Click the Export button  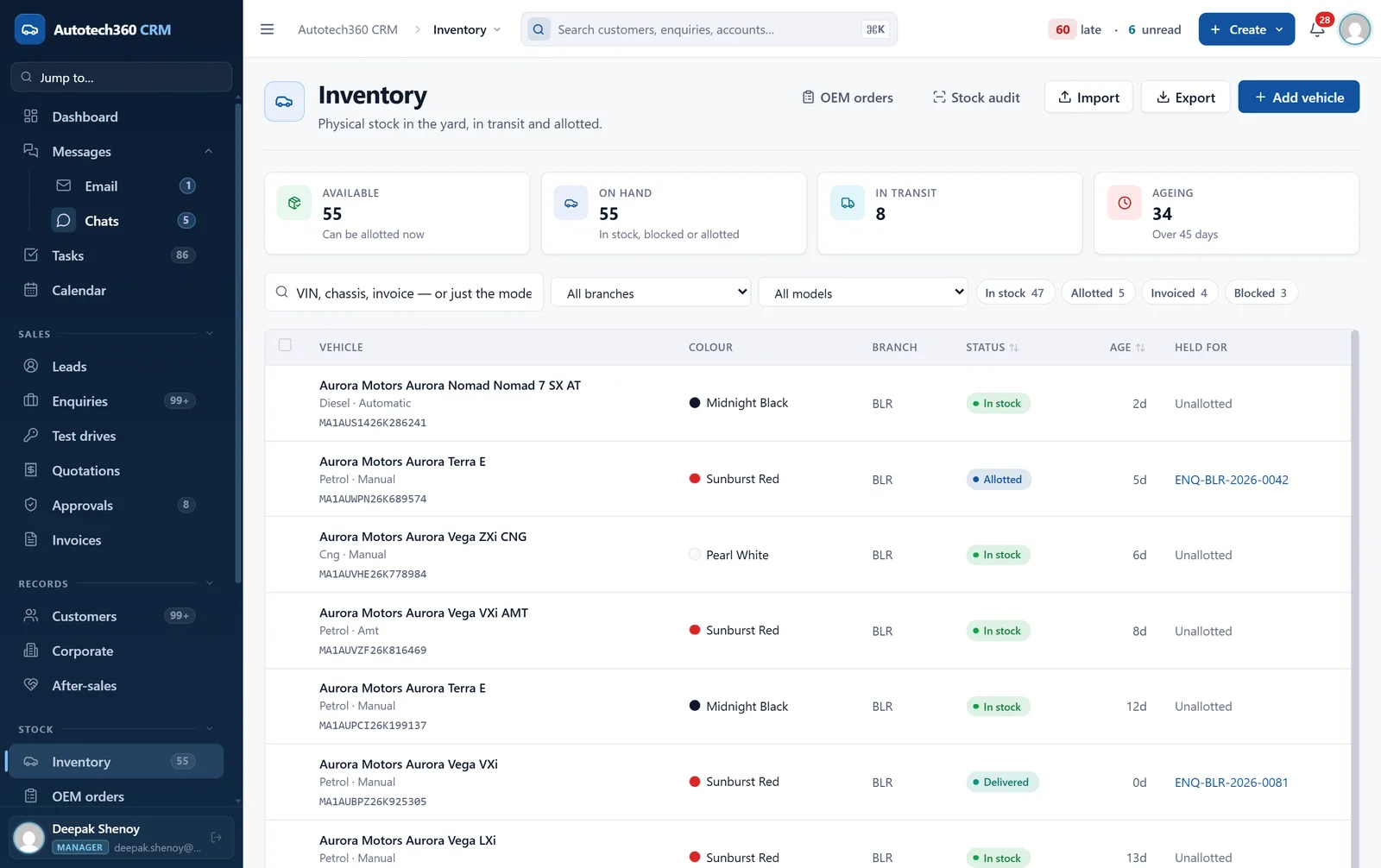(x=1185, y=97)
